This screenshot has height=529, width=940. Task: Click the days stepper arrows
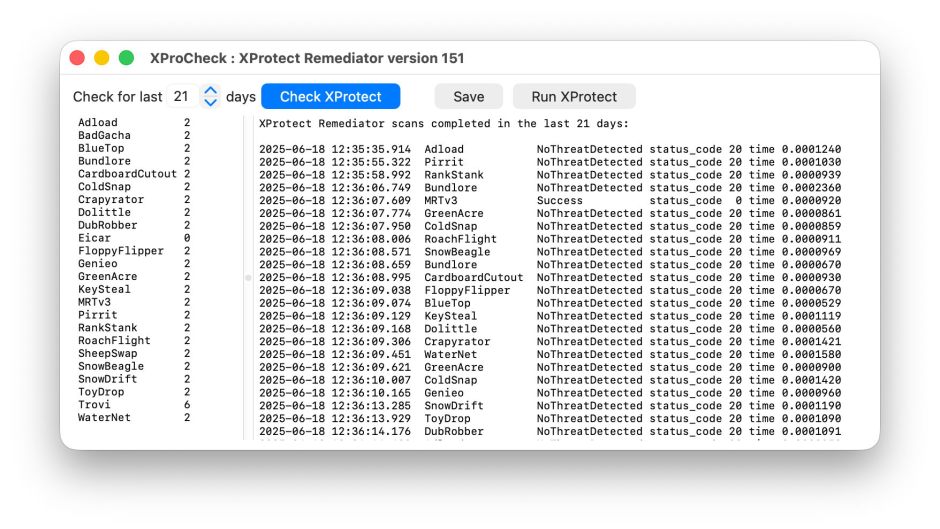(x=210, y=97)
